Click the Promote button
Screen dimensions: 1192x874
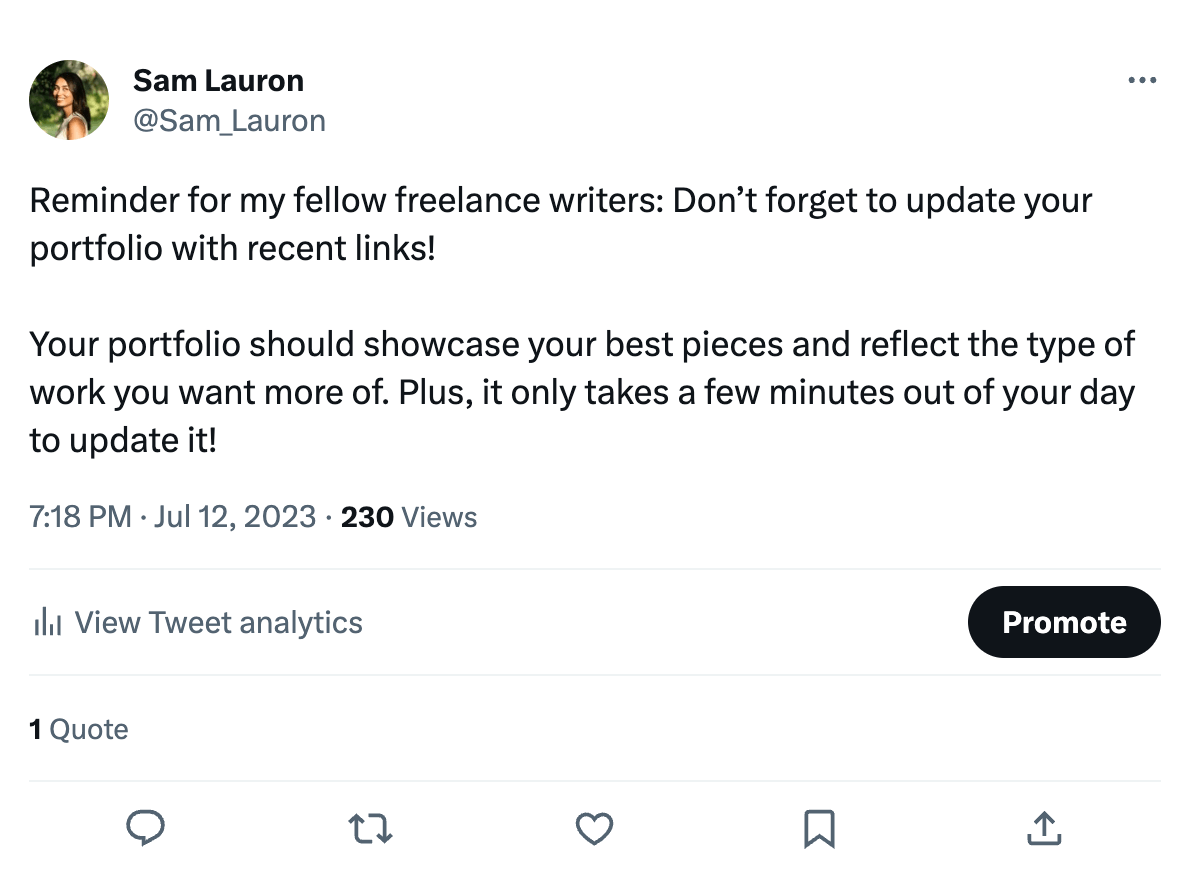[1064, 622]
